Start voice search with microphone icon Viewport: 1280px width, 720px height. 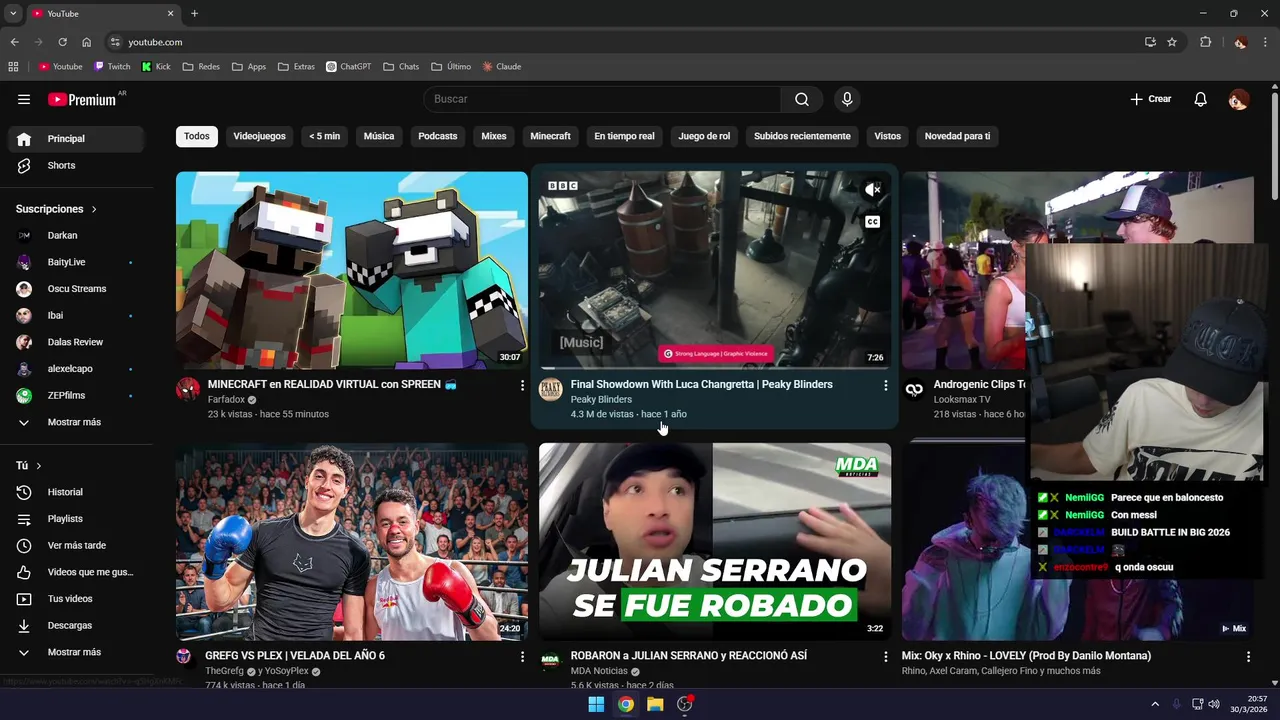(x=847, y=99)
